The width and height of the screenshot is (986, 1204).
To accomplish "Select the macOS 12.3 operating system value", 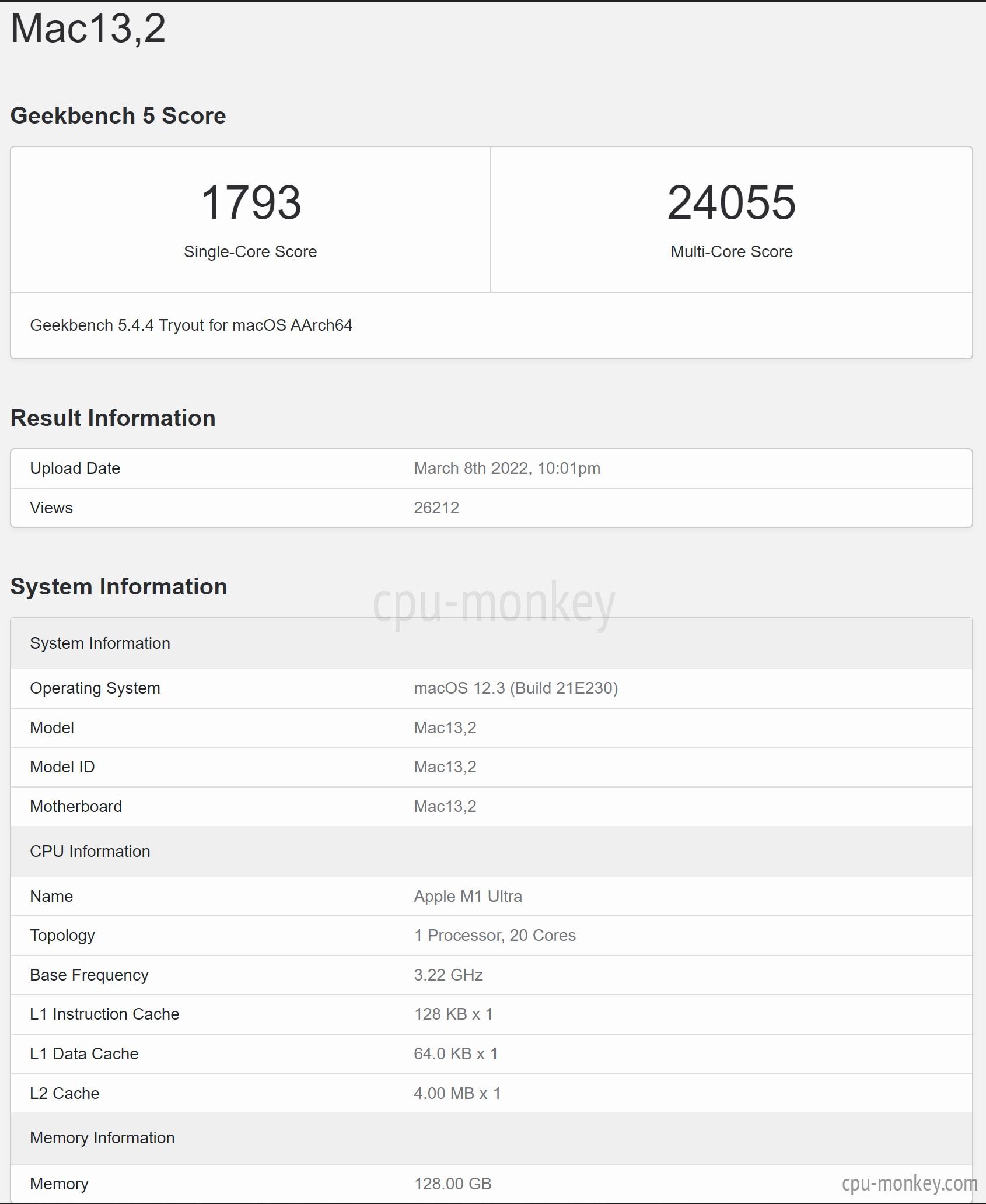I will coord(516,688).
